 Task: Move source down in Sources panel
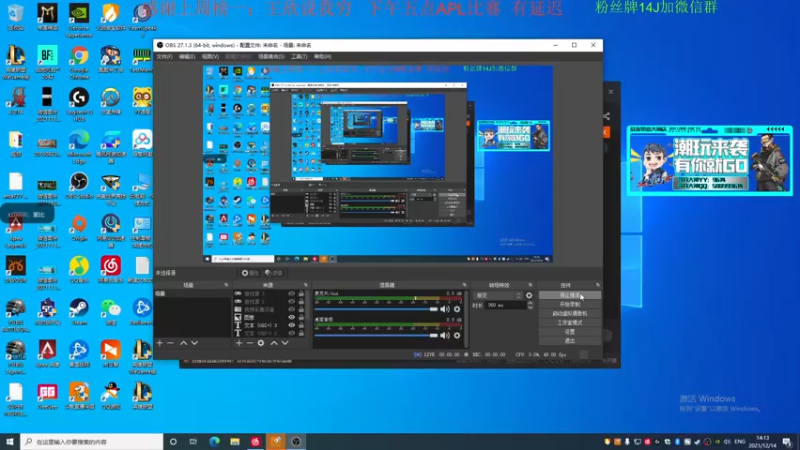click(285, 343)
